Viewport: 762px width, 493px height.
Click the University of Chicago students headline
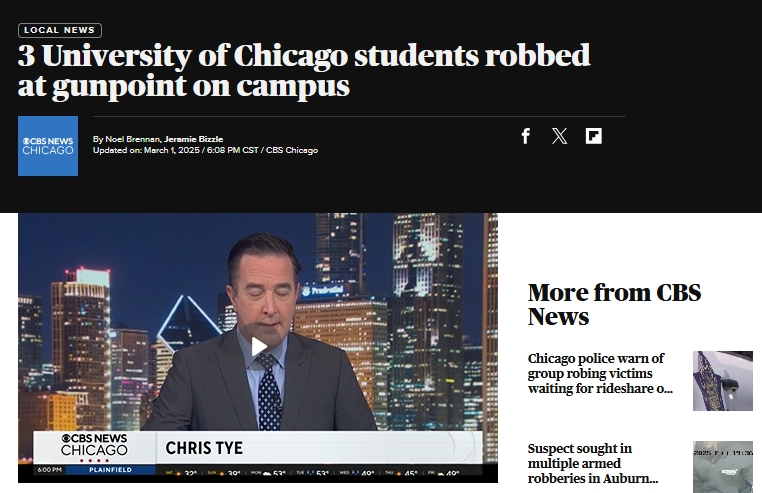tap(304, 70)
